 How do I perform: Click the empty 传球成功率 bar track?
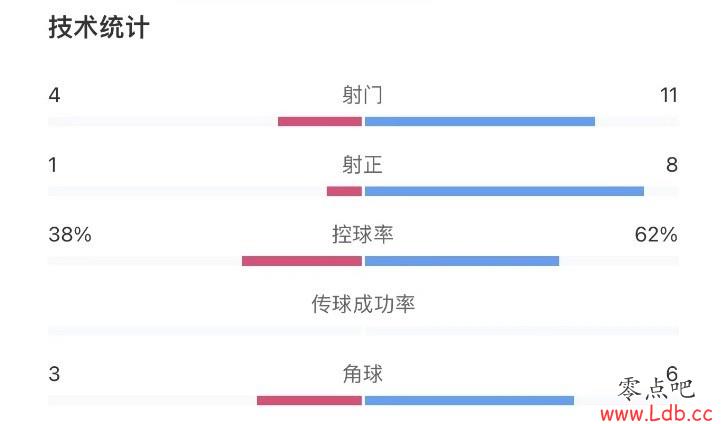[363, 331]
